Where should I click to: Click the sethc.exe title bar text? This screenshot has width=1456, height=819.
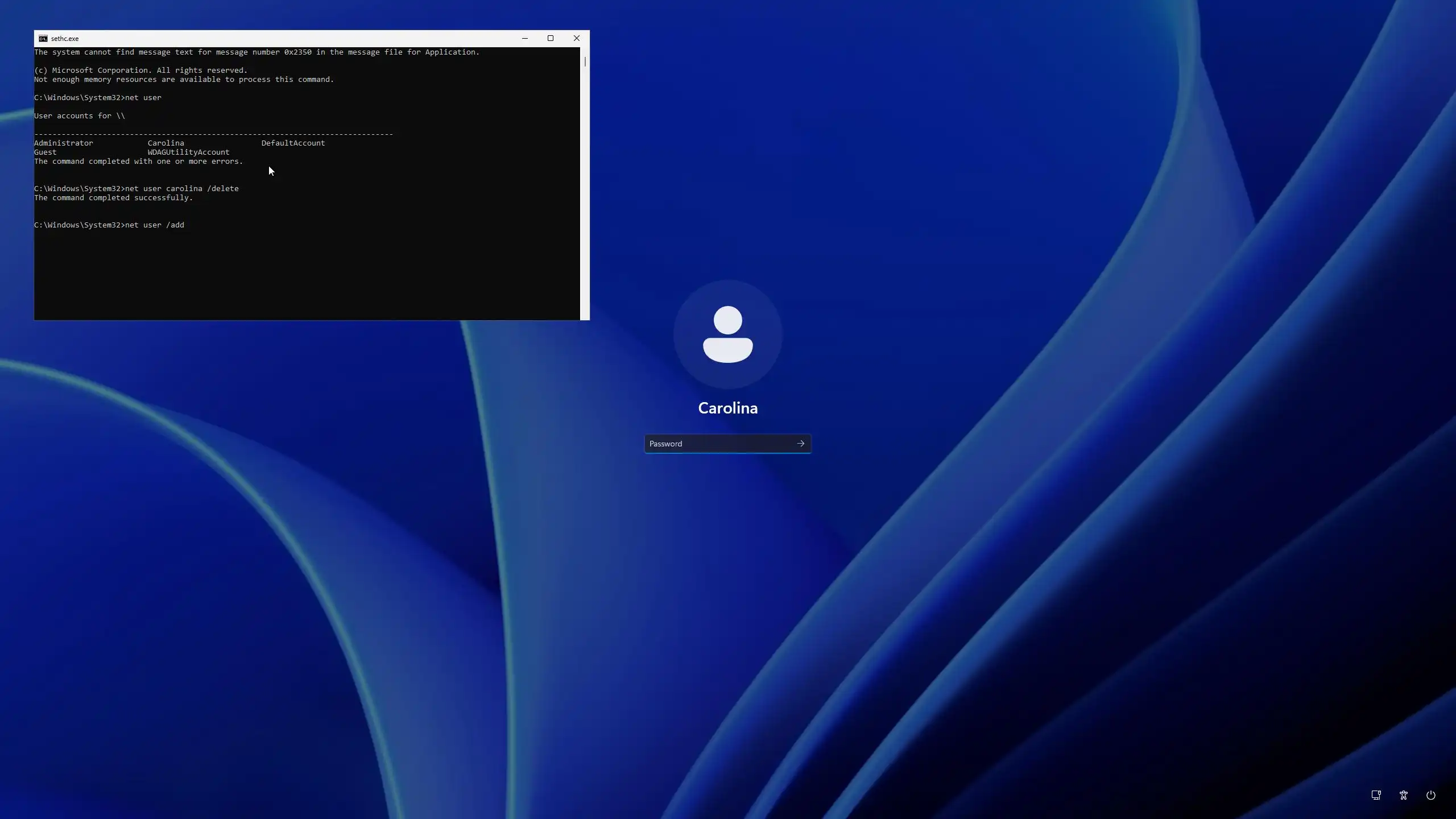coord(65,39)
